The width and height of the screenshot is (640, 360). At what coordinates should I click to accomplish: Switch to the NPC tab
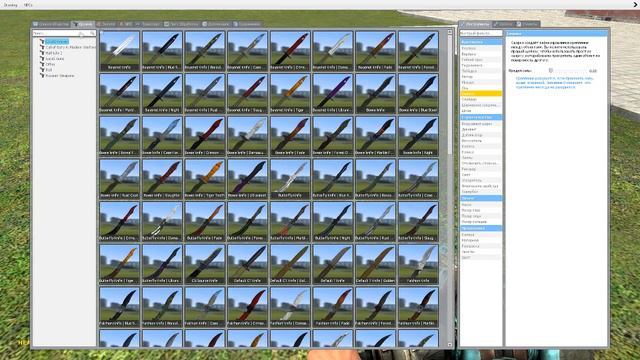pyautogui.click(x=126, y=24)
